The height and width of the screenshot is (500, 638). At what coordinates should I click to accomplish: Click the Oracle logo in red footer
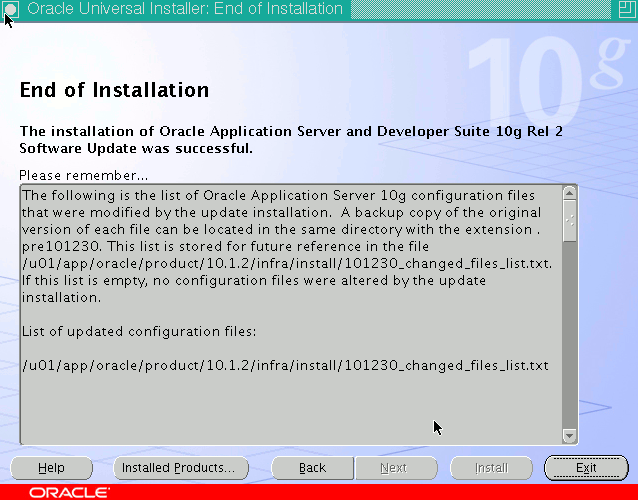coord(69,493)
